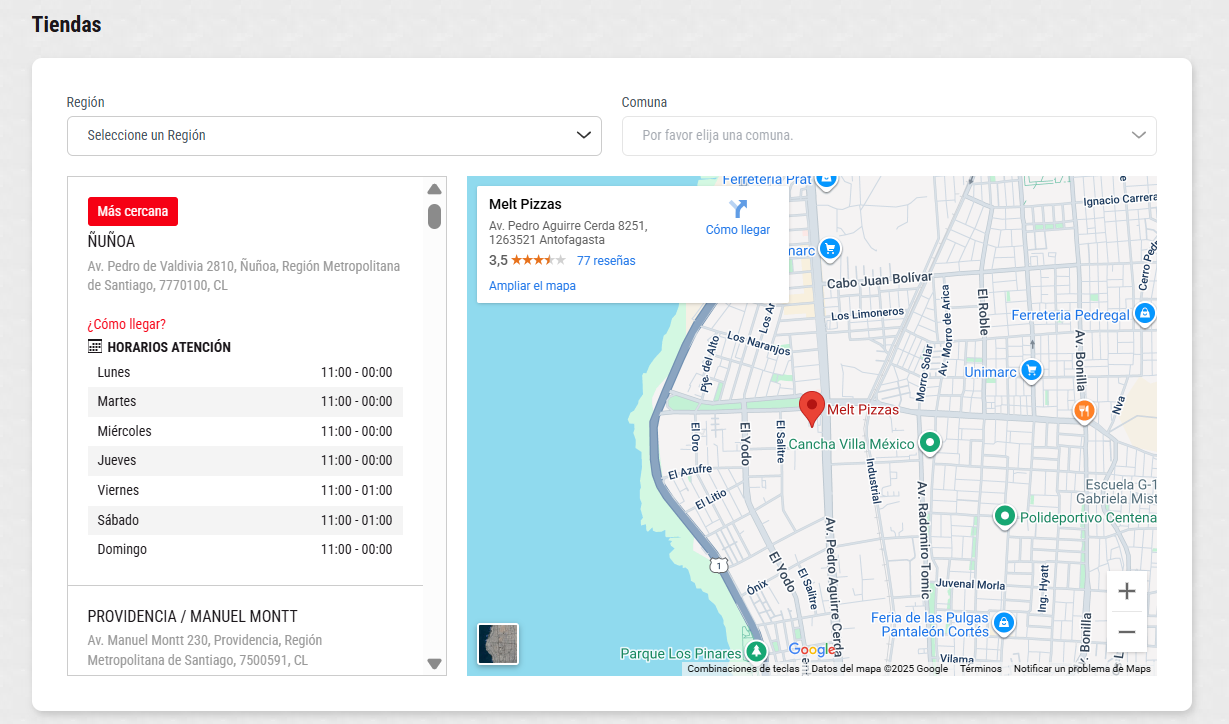Click the Lunes schedule row
1229x724 pixels.
click(x=245, y=372)
